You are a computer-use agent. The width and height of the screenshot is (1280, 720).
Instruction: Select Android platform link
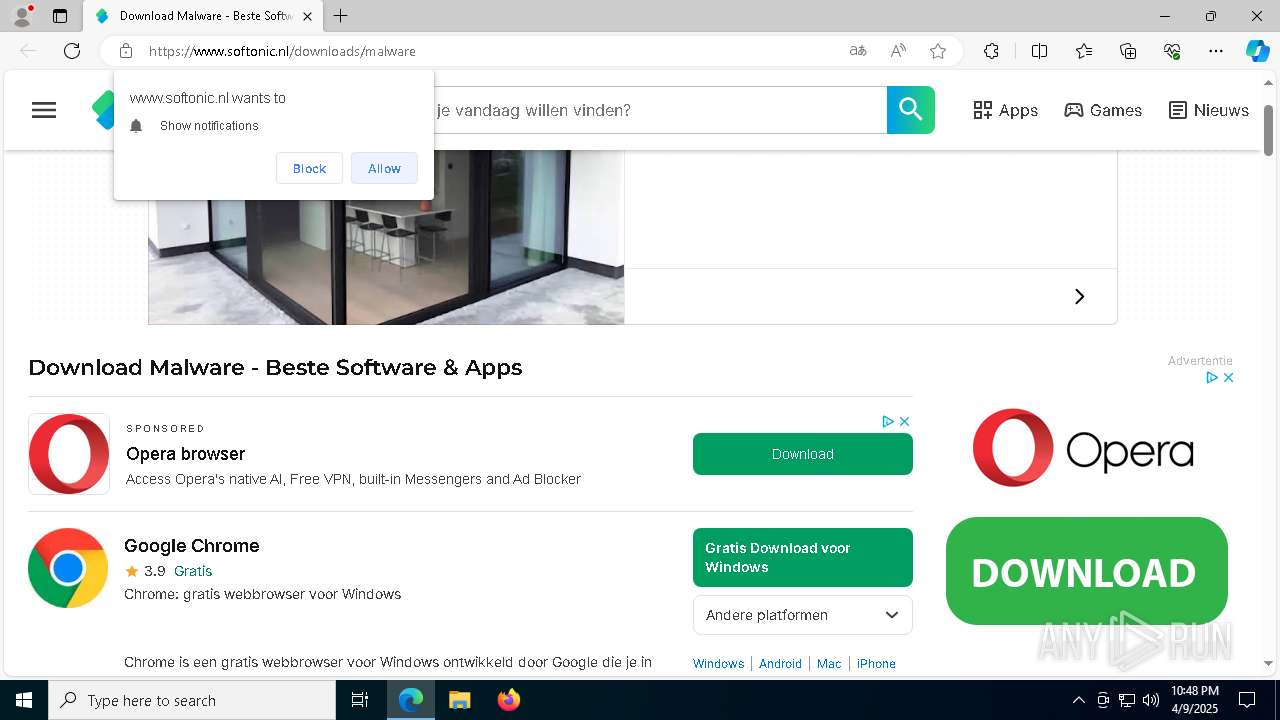point(780,663)
